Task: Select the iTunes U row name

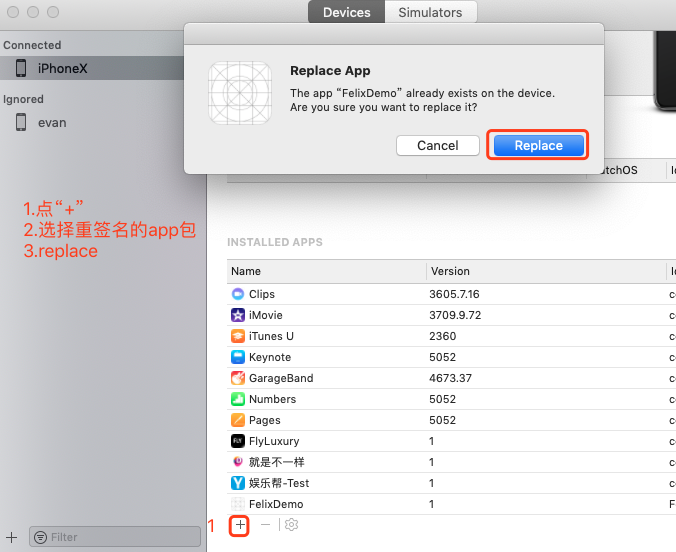Action: 271,336
